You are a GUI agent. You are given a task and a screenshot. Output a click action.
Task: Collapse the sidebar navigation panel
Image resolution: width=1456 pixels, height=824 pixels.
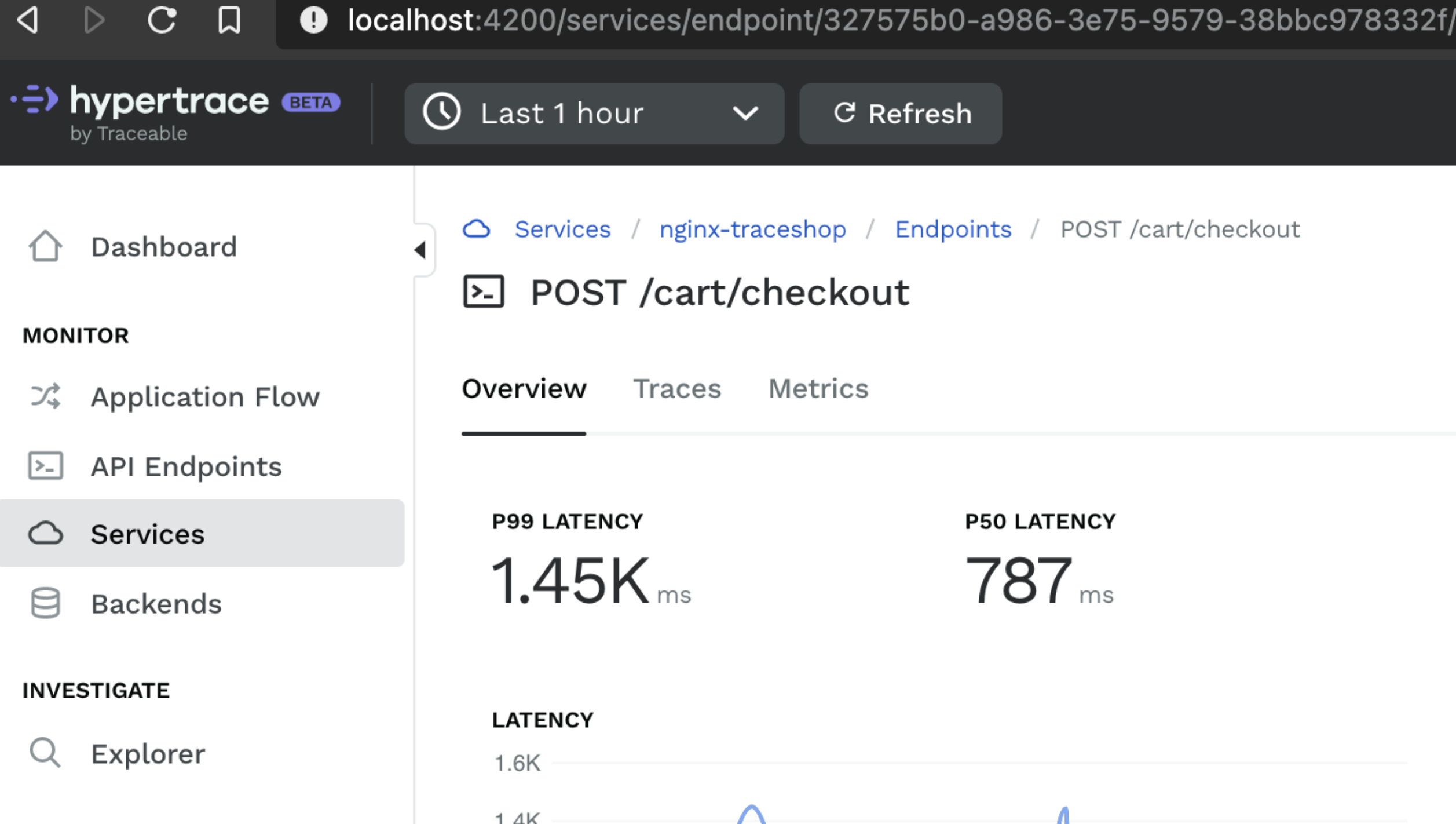pos(420,250)
